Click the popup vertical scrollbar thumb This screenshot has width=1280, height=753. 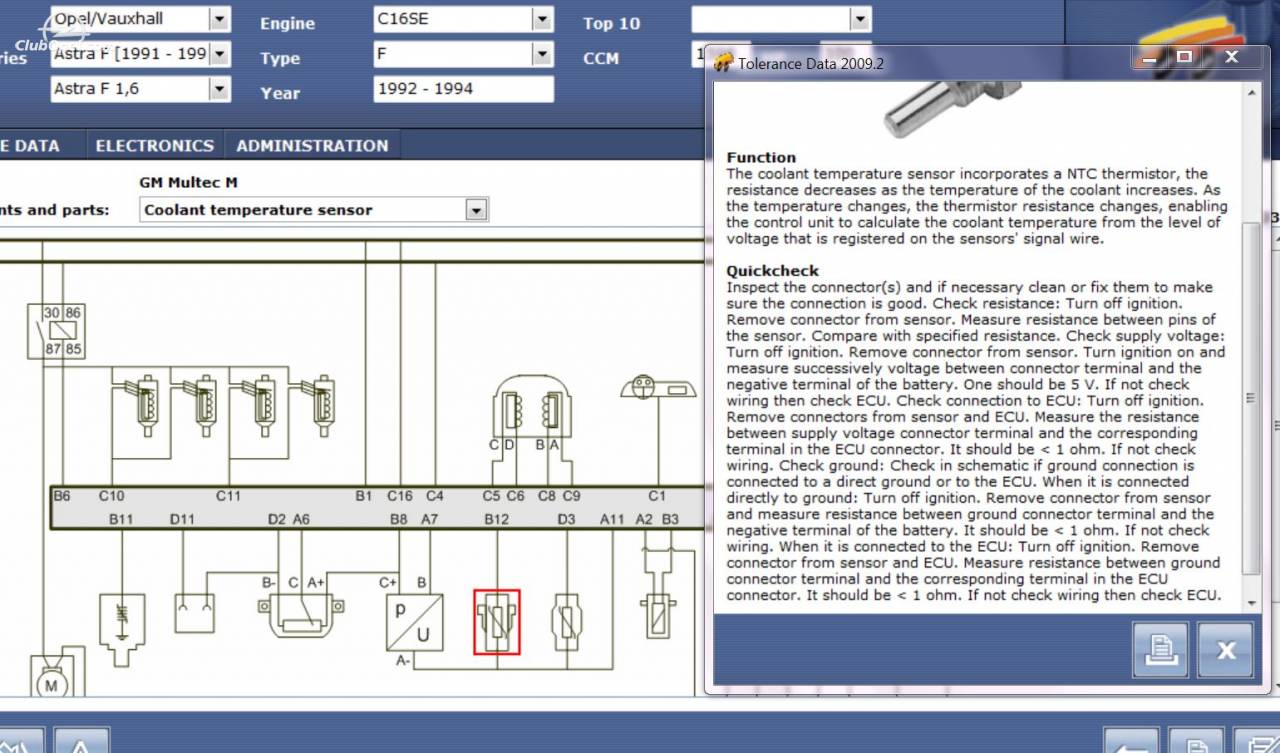point(1252,398)
